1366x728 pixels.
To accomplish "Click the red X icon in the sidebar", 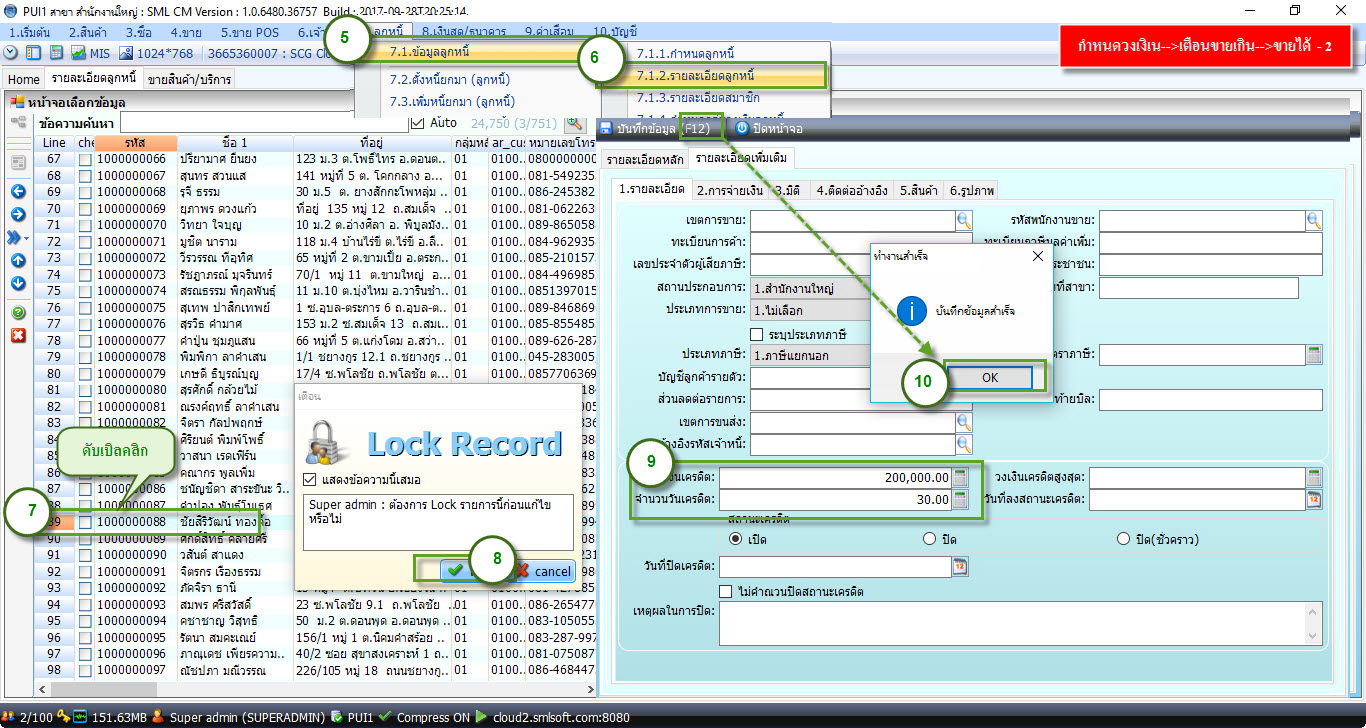I will (x=18, y=335).
